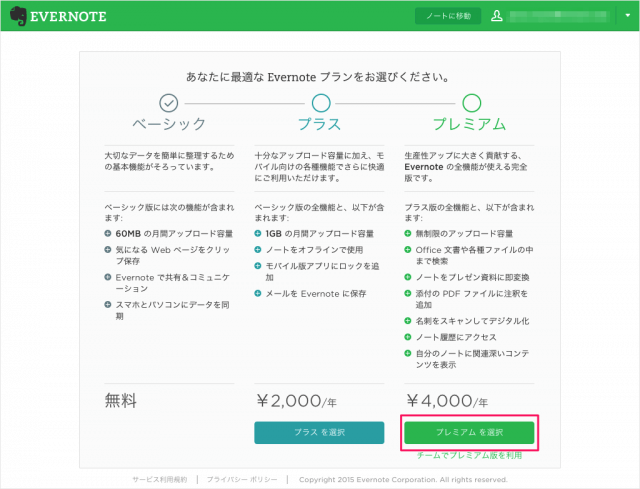The height and width of the screenshot is (489, 640).
Task: Click the プレミアム を選択 button
Action: tap(470, 432)
